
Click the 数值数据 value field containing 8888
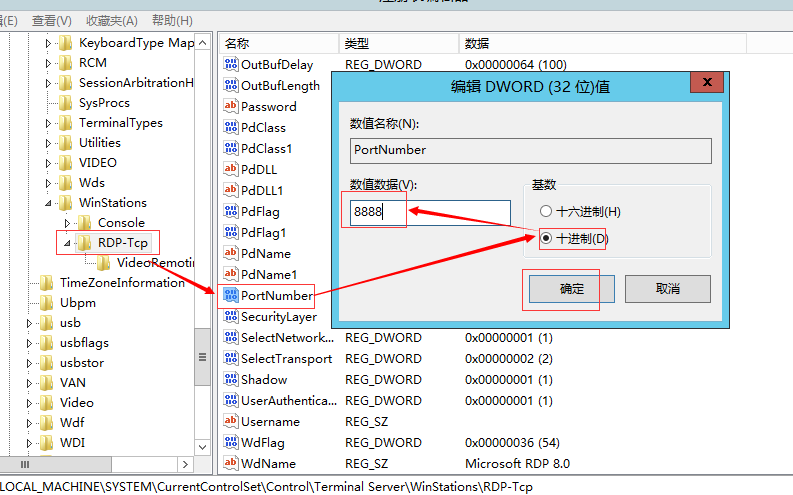tap(430, 212)
